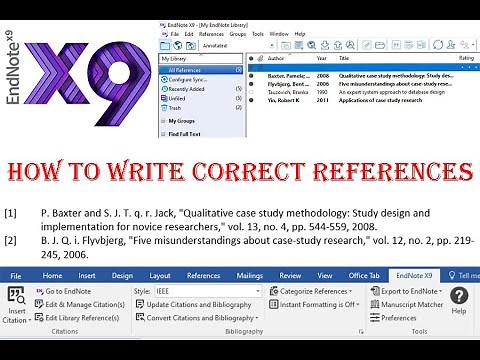This screenshot has height=360, width=480.
Task: Switch to Word Mailings tab
Action: (250, 276)
